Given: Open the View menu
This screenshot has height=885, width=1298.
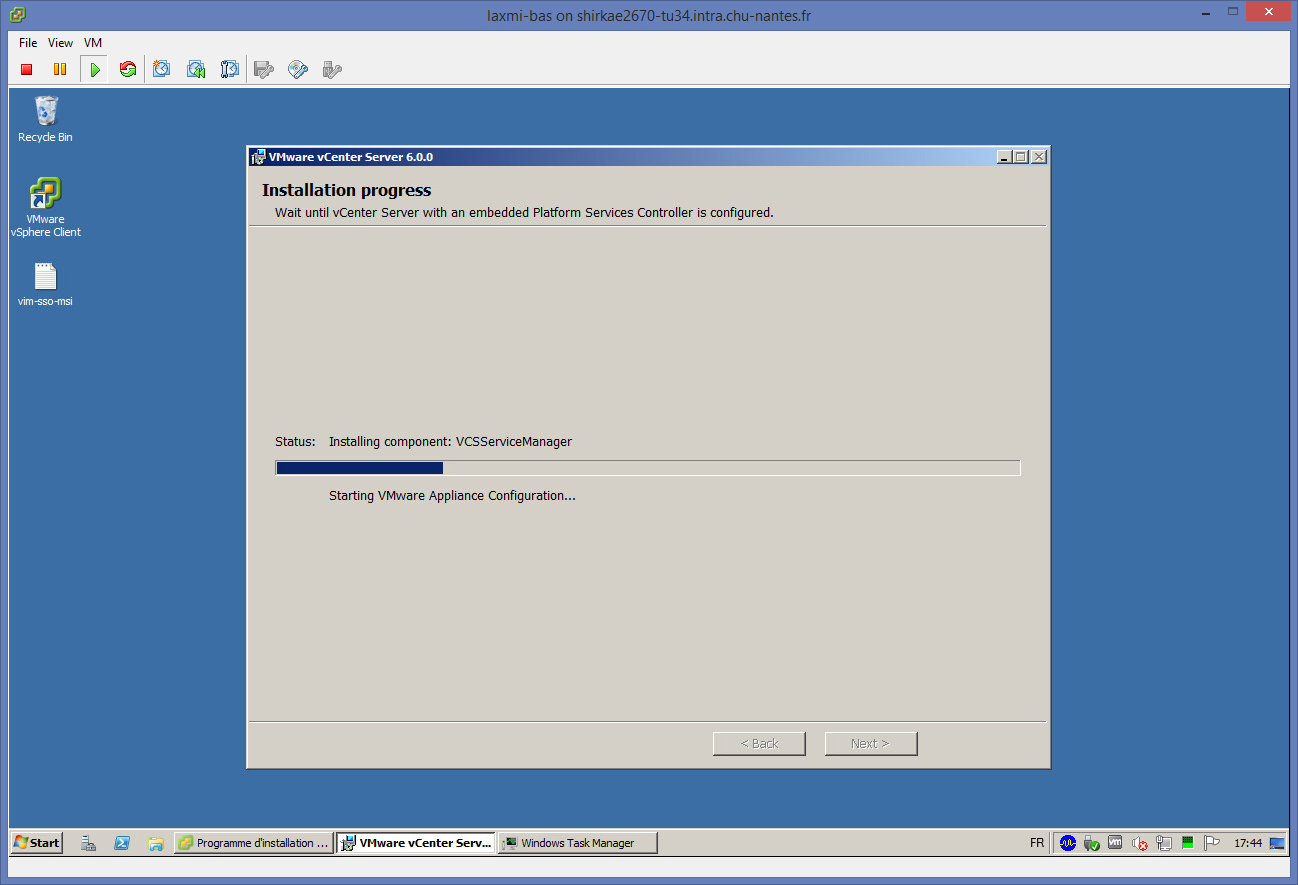Looking at the screenshot, I should point(60,43).
